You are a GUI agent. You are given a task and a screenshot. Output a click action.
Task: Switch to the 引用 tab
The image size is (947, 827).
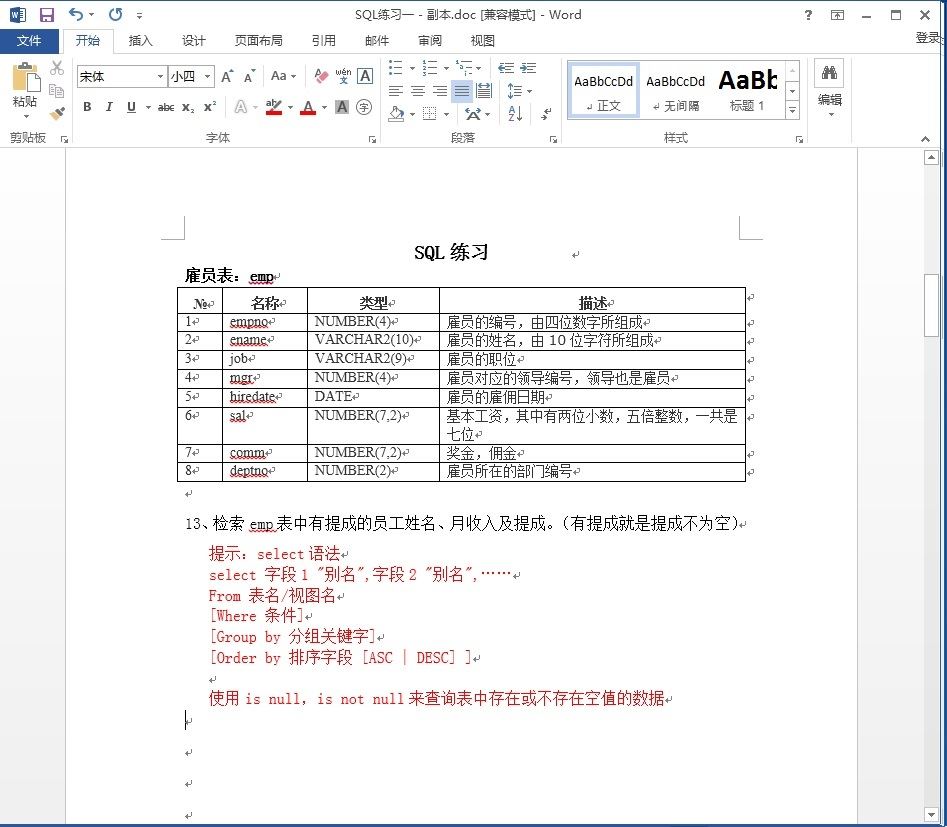[x=324, y=40]
